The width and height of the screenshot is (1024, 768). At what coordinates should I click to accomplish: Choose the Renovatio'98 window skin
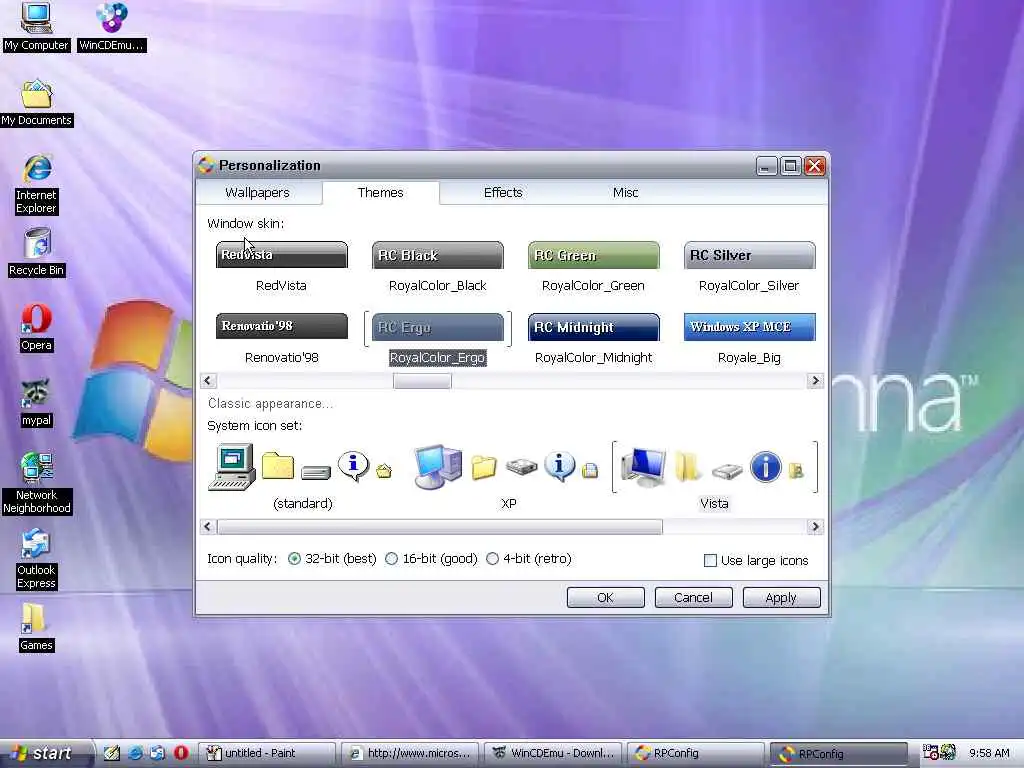[x=281, y=338]
